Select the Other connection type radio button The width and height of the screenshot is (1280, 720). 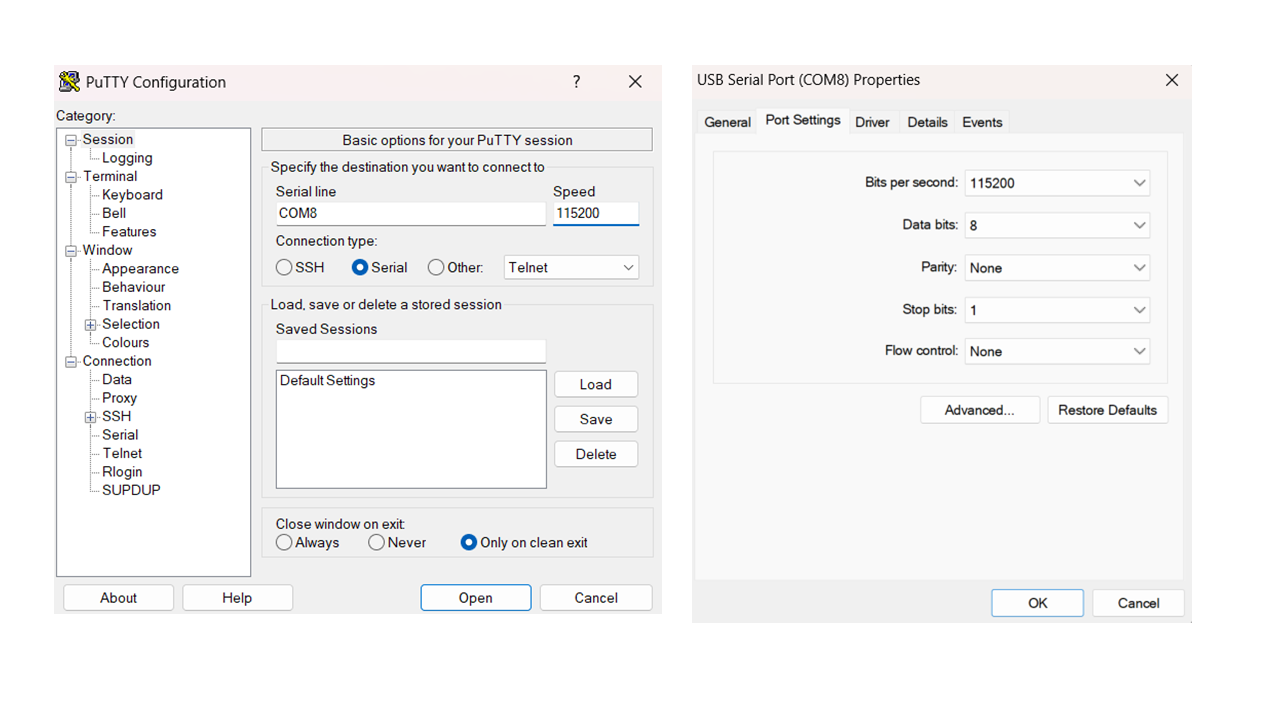tap(436, 267)
